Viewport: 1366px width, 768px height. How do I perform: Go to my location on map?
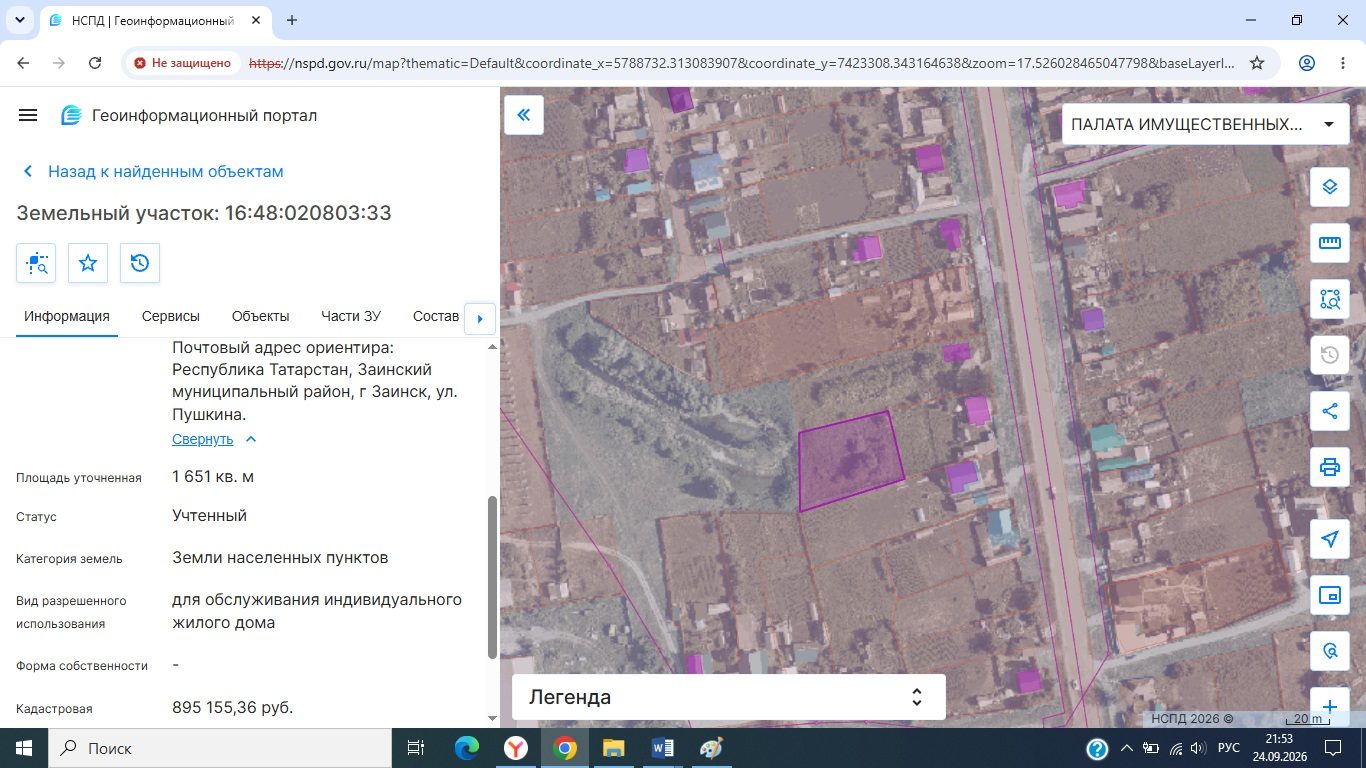point(1330,539)
